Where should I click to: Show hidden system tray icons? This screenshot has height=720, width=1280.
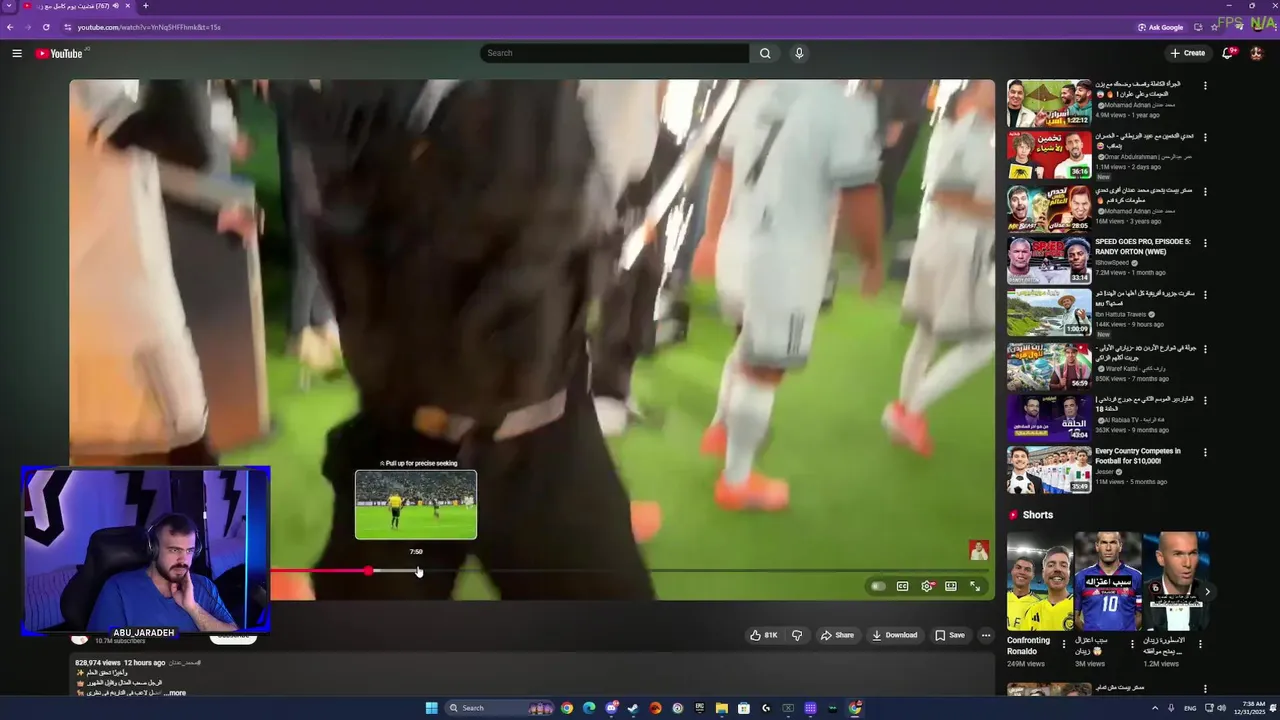(1153, 708)
